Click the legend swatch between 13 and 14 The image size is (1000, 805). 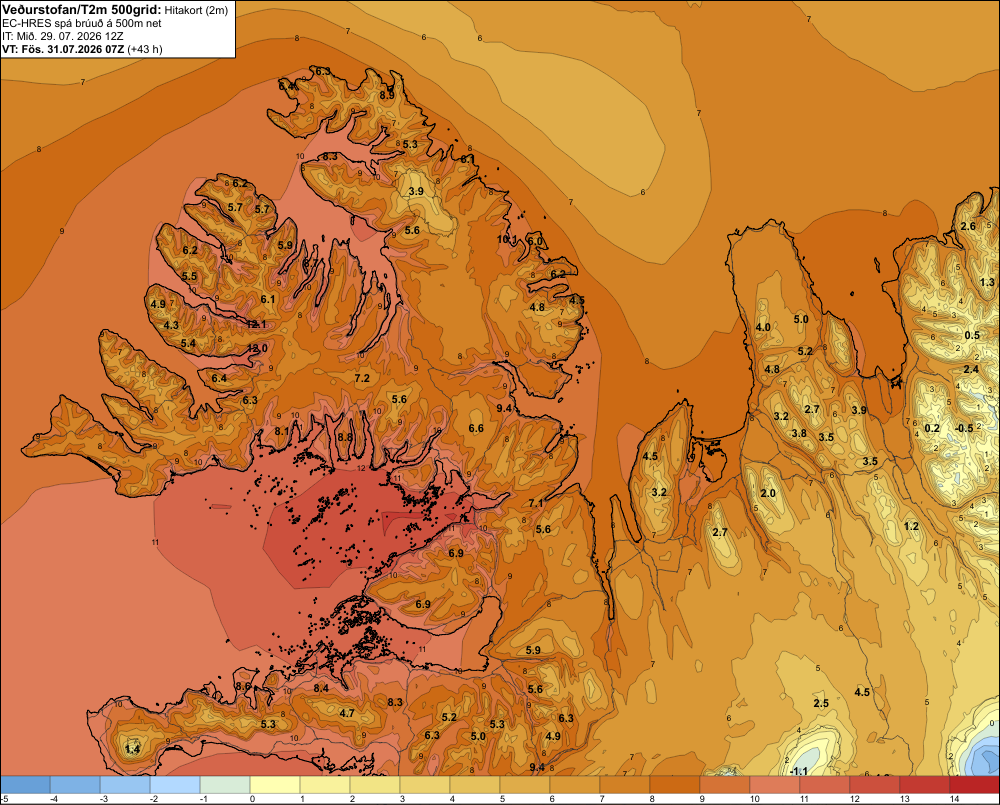click(924, 784)
